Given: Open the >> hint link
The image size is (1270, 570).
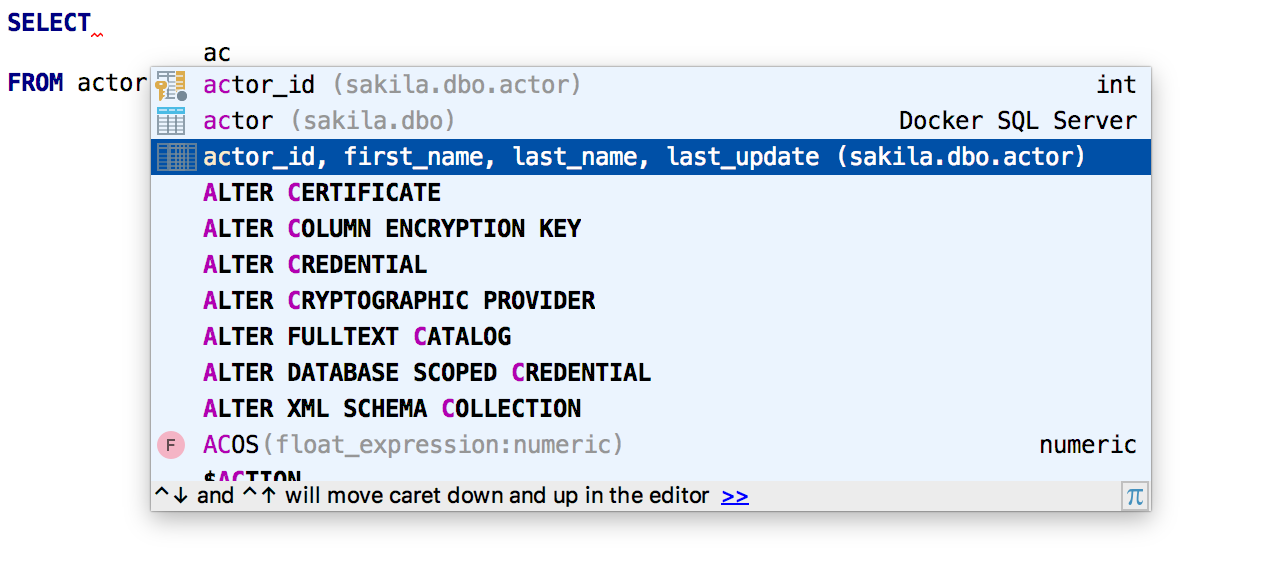Looking at the screenshot, I should tap(734, 496).
